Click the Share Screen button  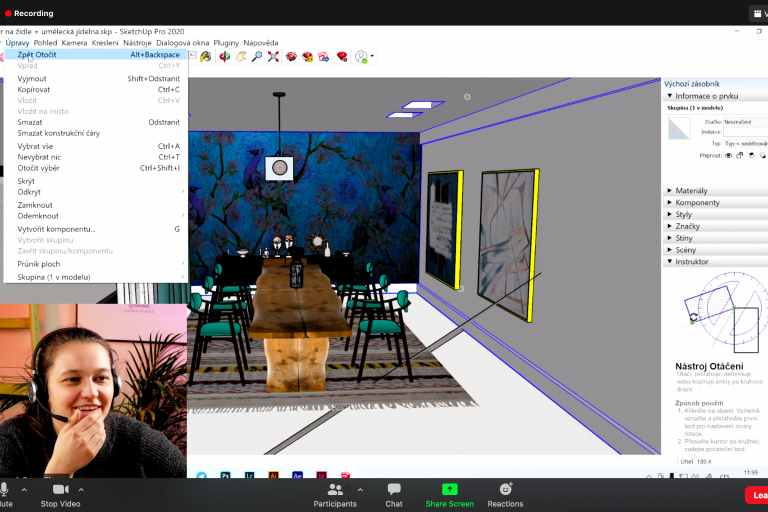click(x=449, y=494)
